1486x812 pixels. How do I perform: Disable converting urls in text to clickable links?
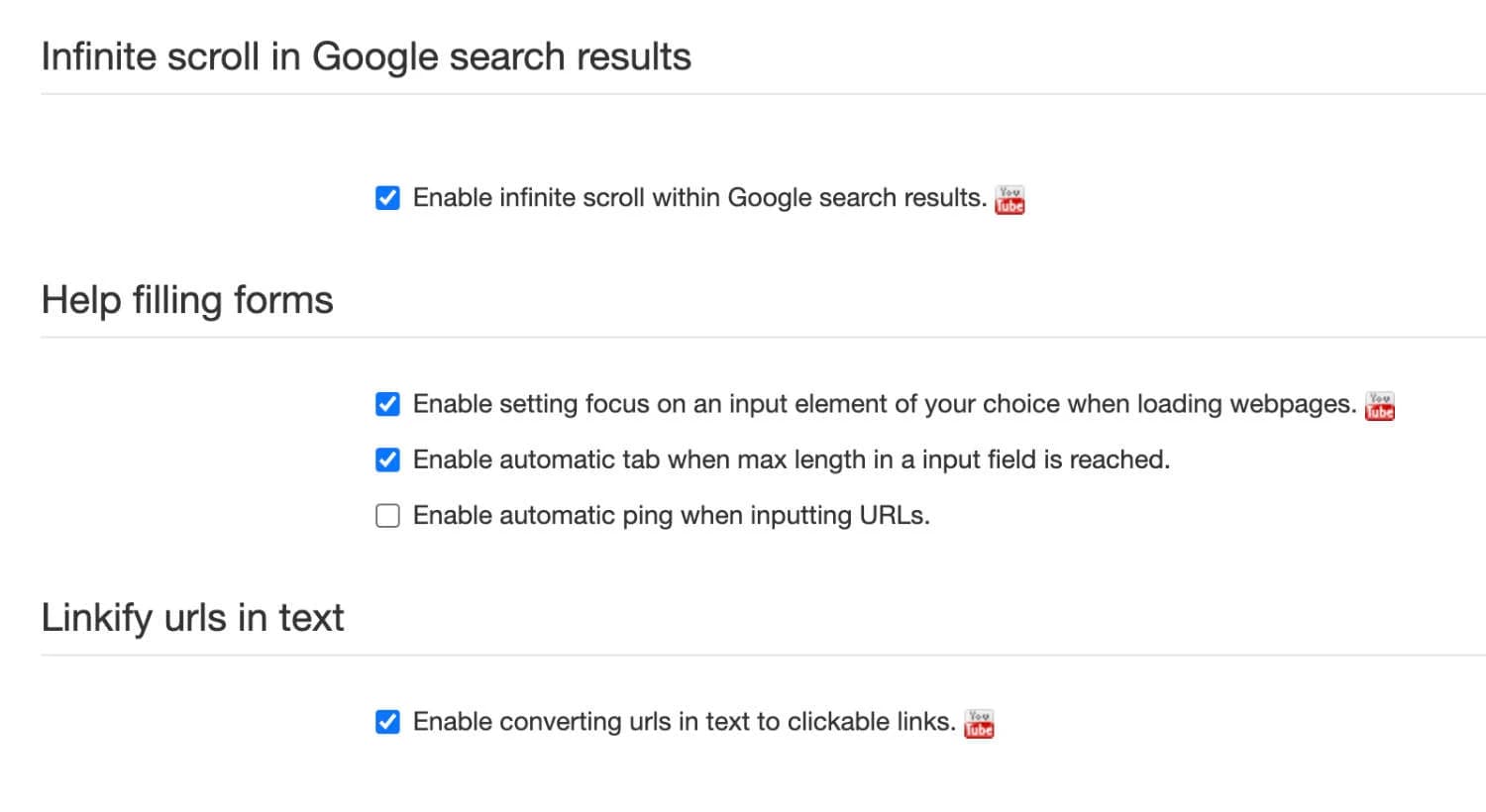[x=387, y=722]
